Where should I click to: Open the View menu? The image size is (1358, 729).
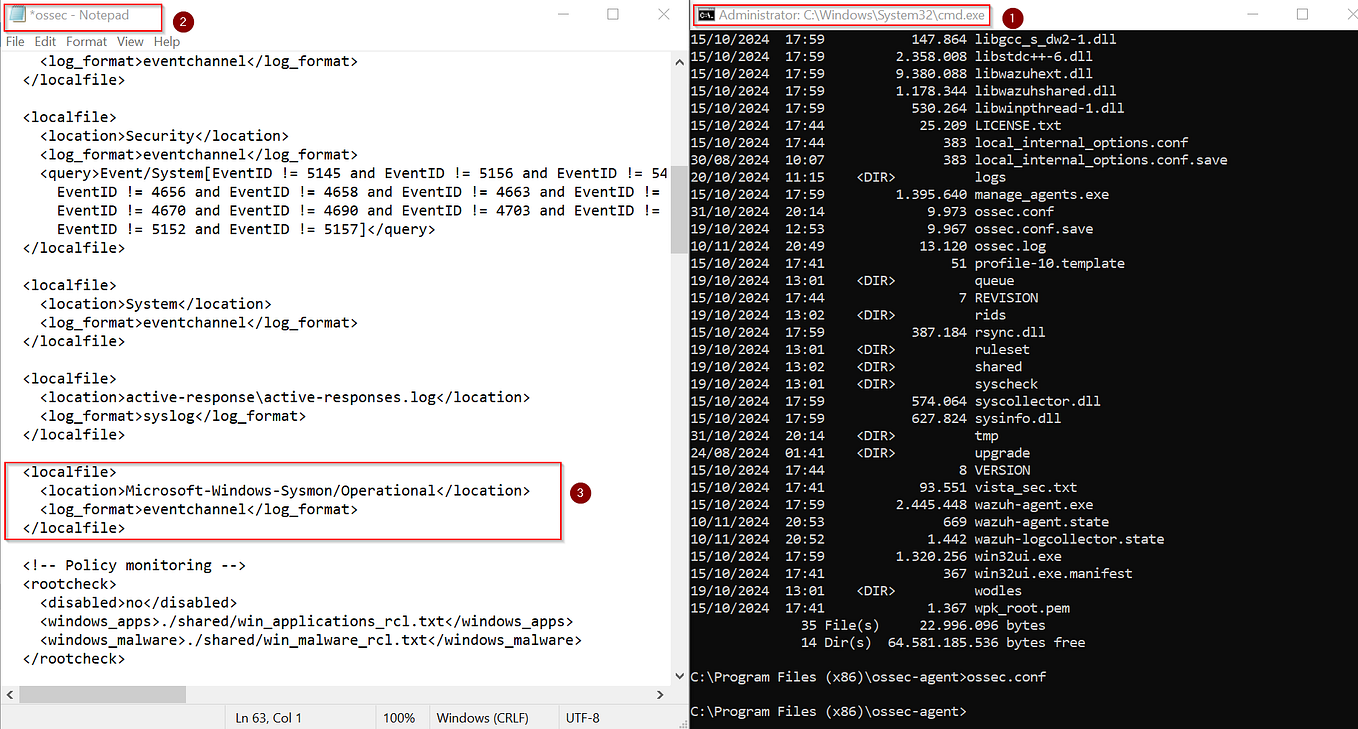pos(130,41)
